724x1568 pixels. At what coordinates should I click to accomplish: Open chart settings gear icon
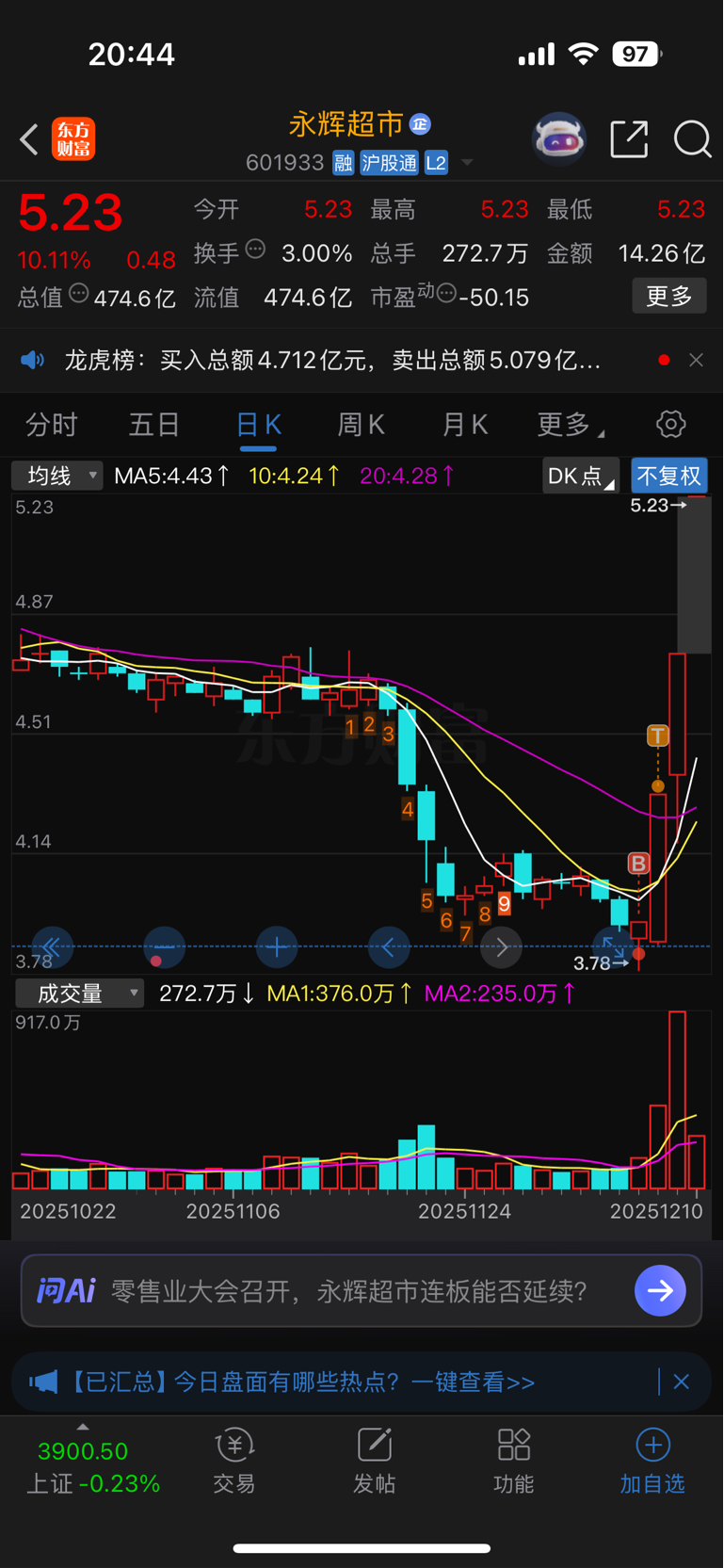670,424
